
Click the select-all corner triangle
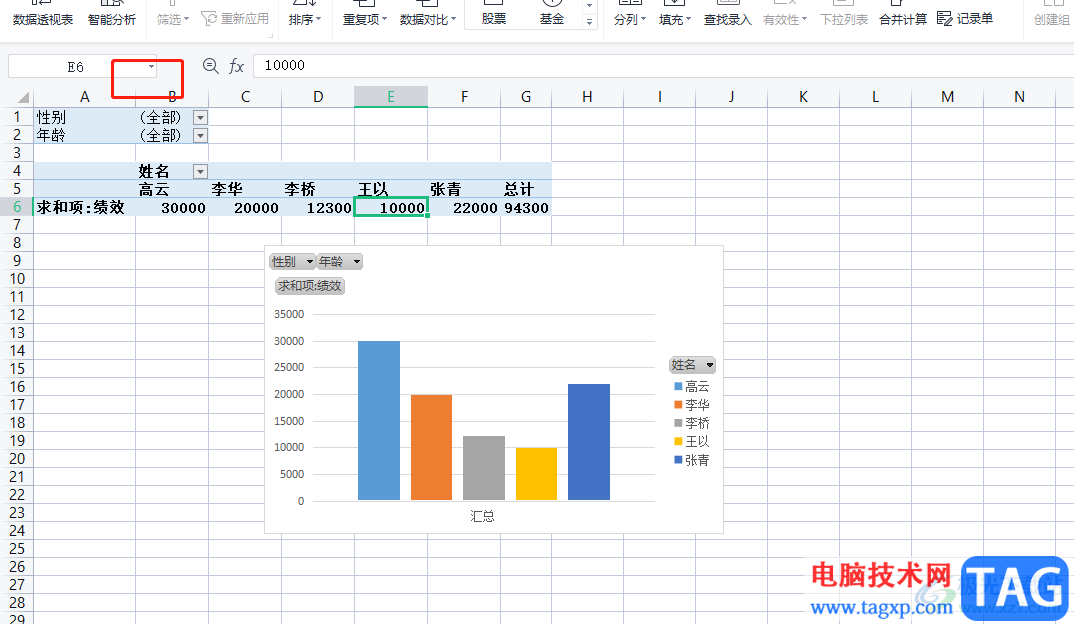click(23, 97)
